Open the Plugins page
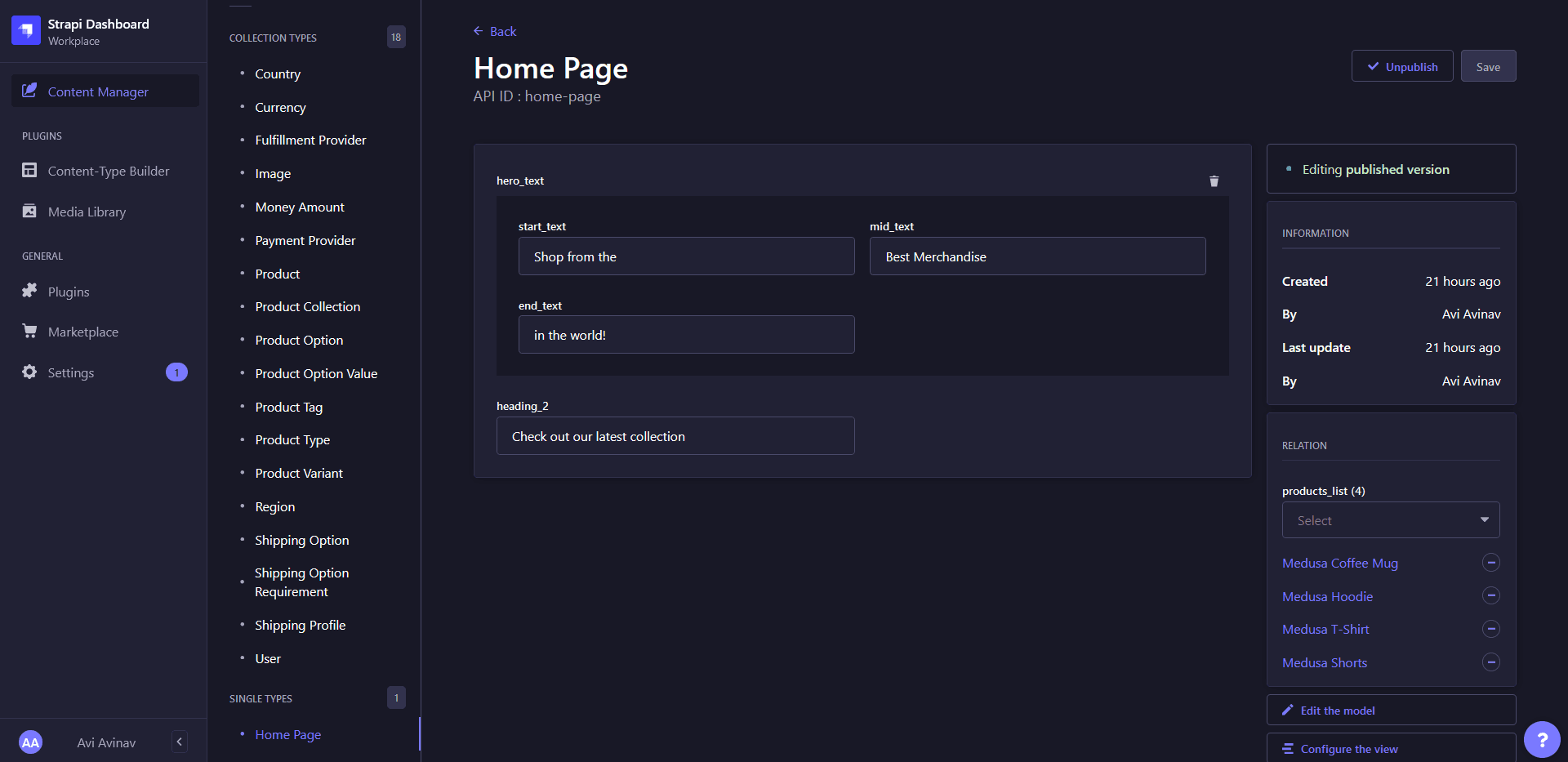The image size is (1568, 762). [68, 292]
